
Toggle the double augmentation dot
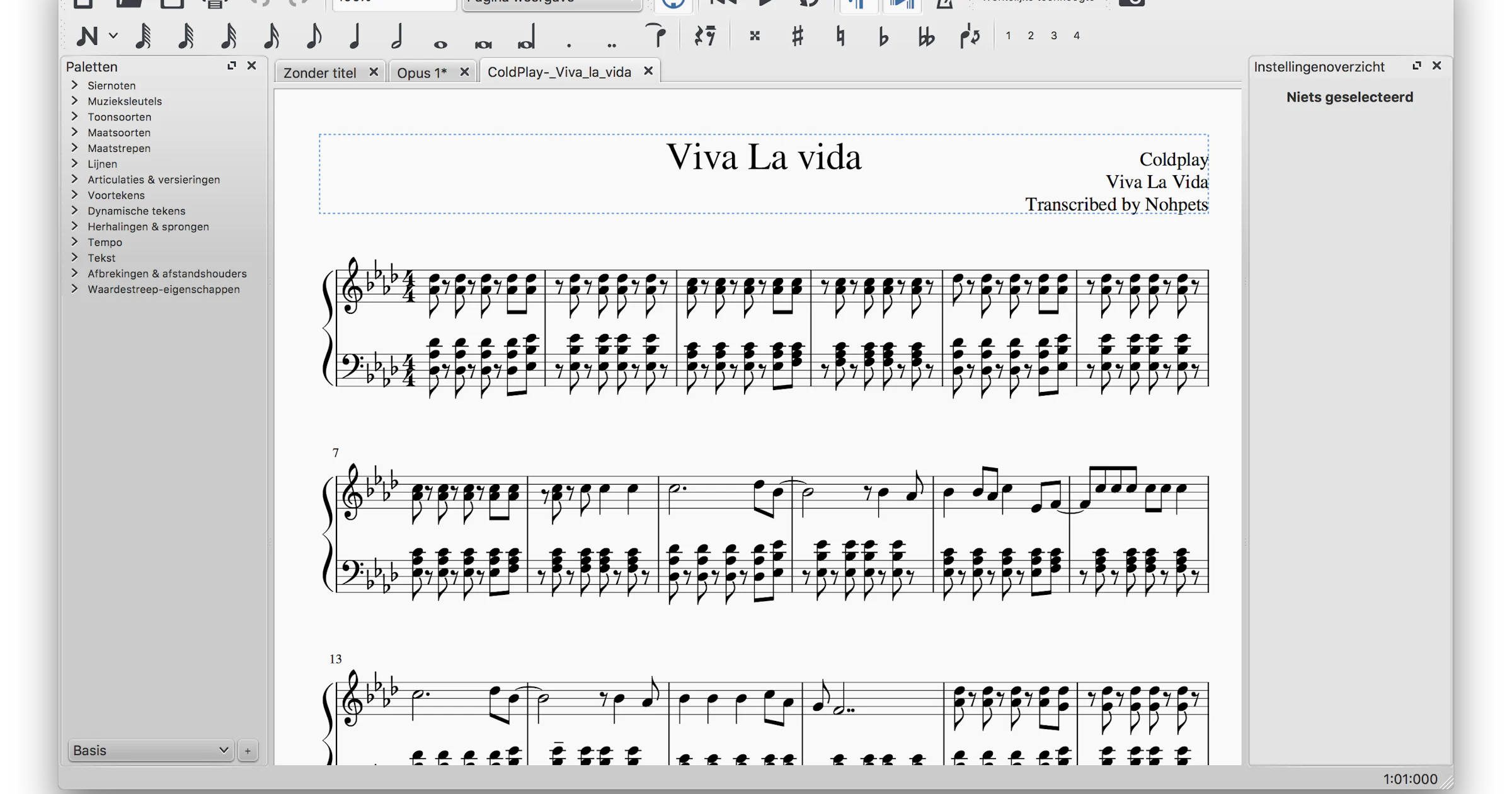tap(611, 45)
